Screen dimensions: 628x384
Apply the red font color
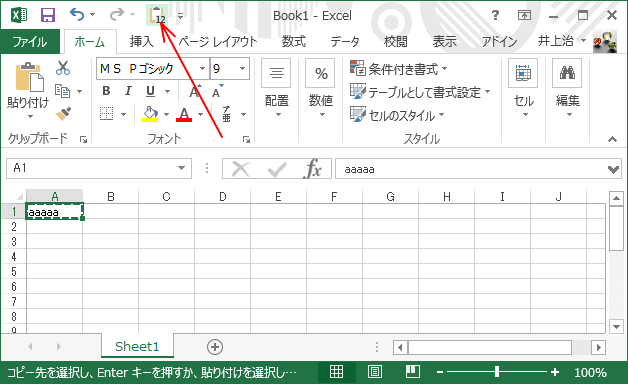pos(184,114)
